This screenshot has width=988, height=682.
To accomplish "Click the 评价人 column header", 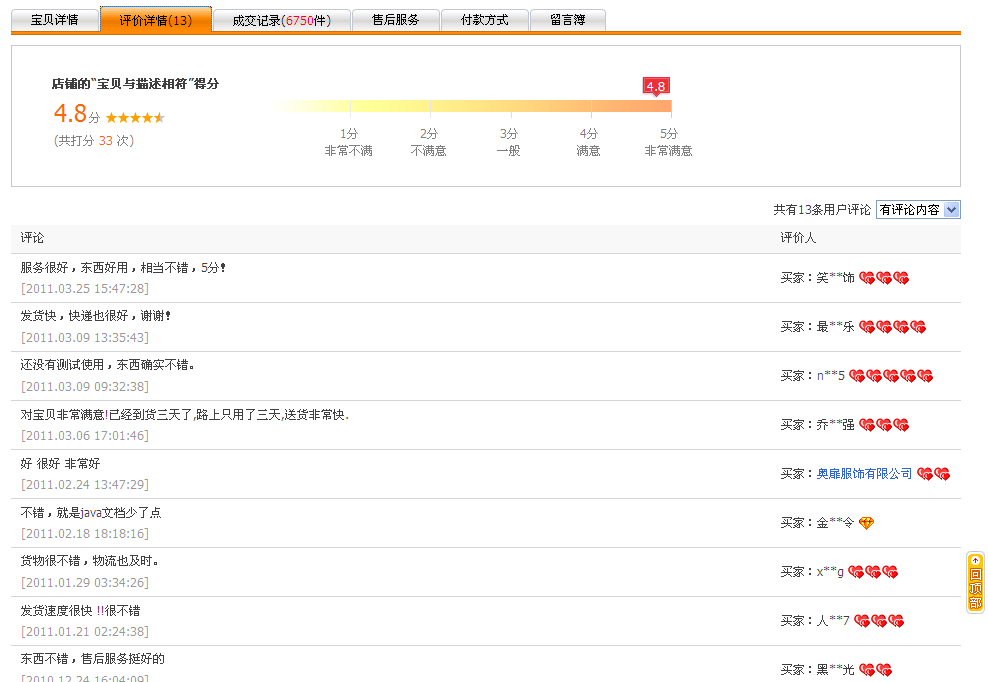I will tap(798, 238).
